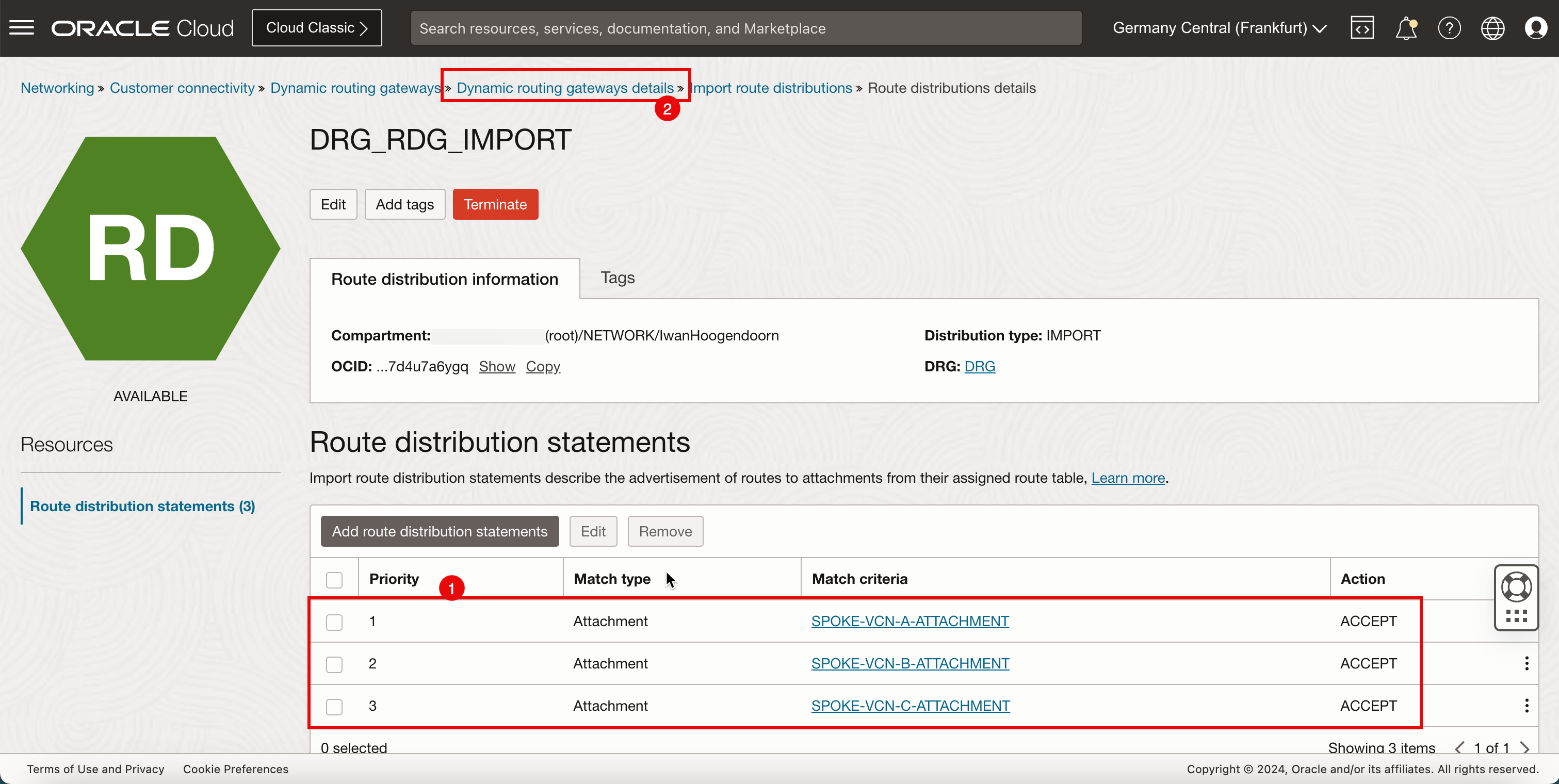Open the Cloud Classic dropdown menu
The height and width of the screenshot is (784, 1559).
coord(317,28)
